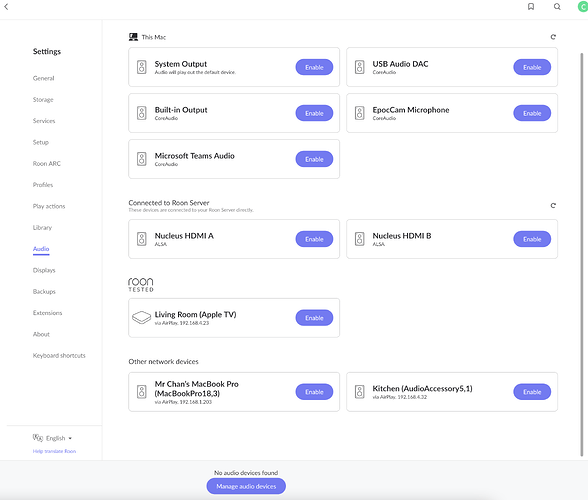Click Manage audio devices button
This screenshot has width=588, height=500.
point(246,486)
